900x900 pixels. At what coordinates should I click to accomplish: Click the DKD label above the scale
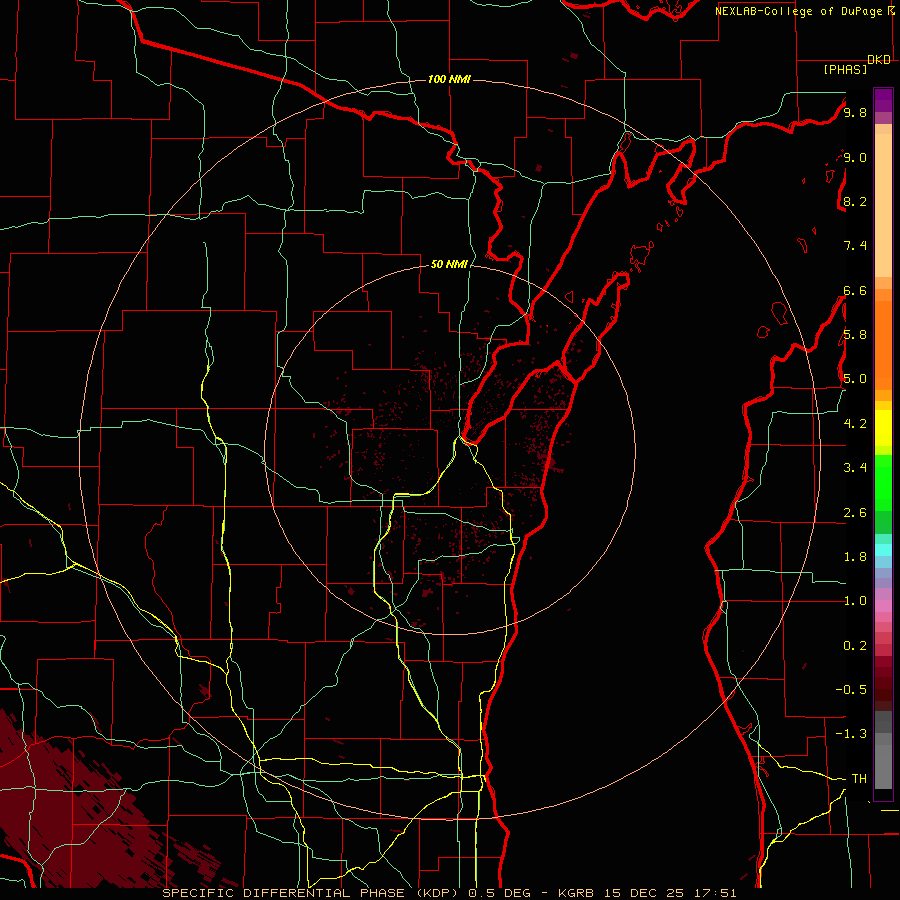(879, 60)
